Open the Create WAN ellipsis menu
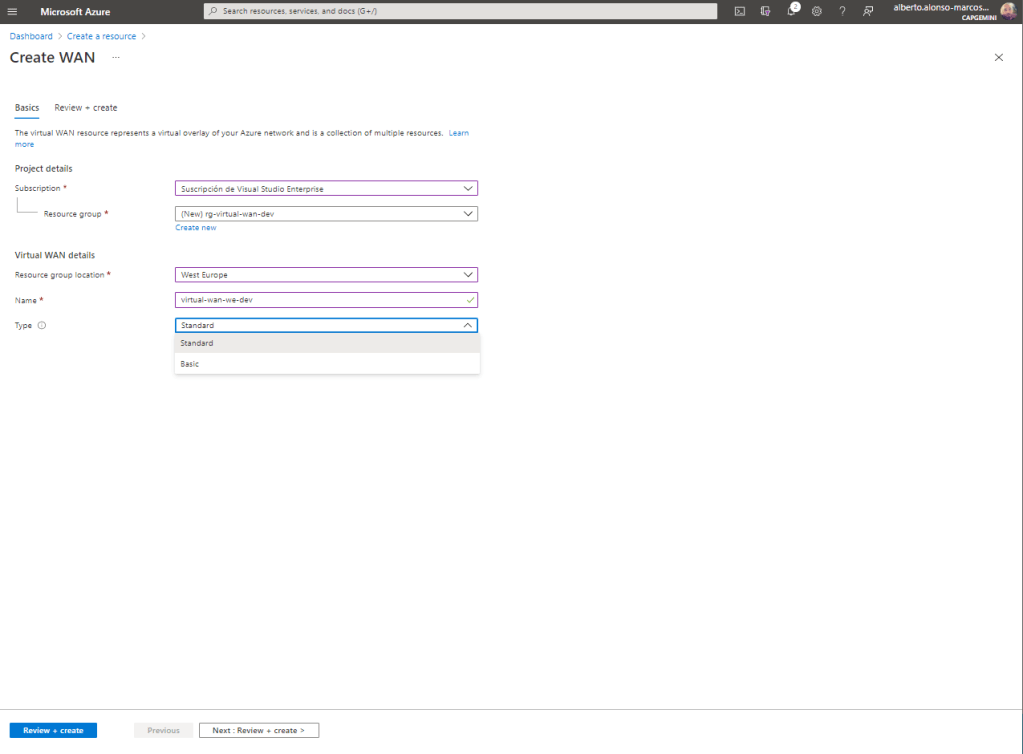The height and width of the screenshot is (754, 1023). point(116,58)
